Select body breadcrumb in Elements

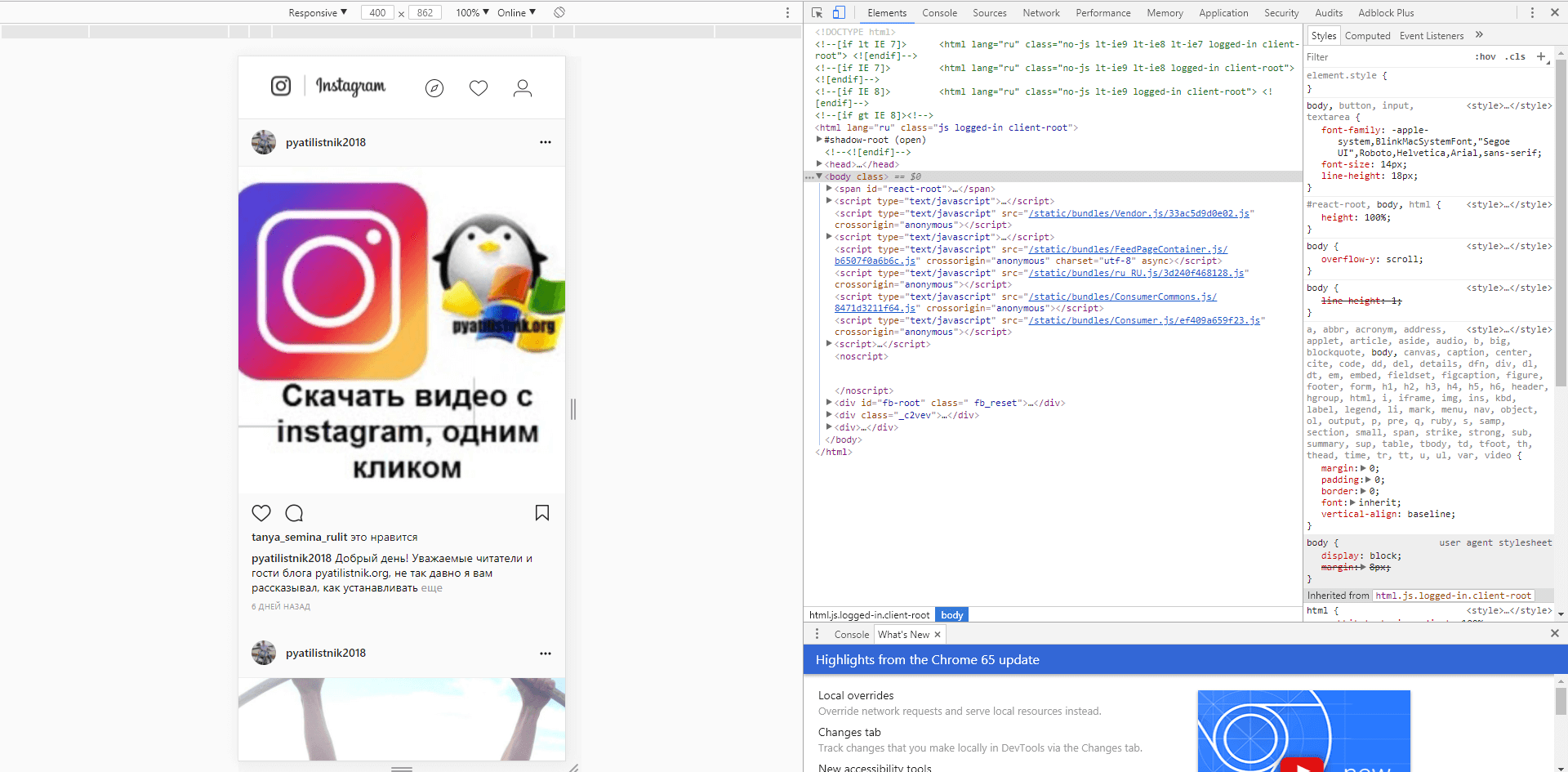pos(952,615)
